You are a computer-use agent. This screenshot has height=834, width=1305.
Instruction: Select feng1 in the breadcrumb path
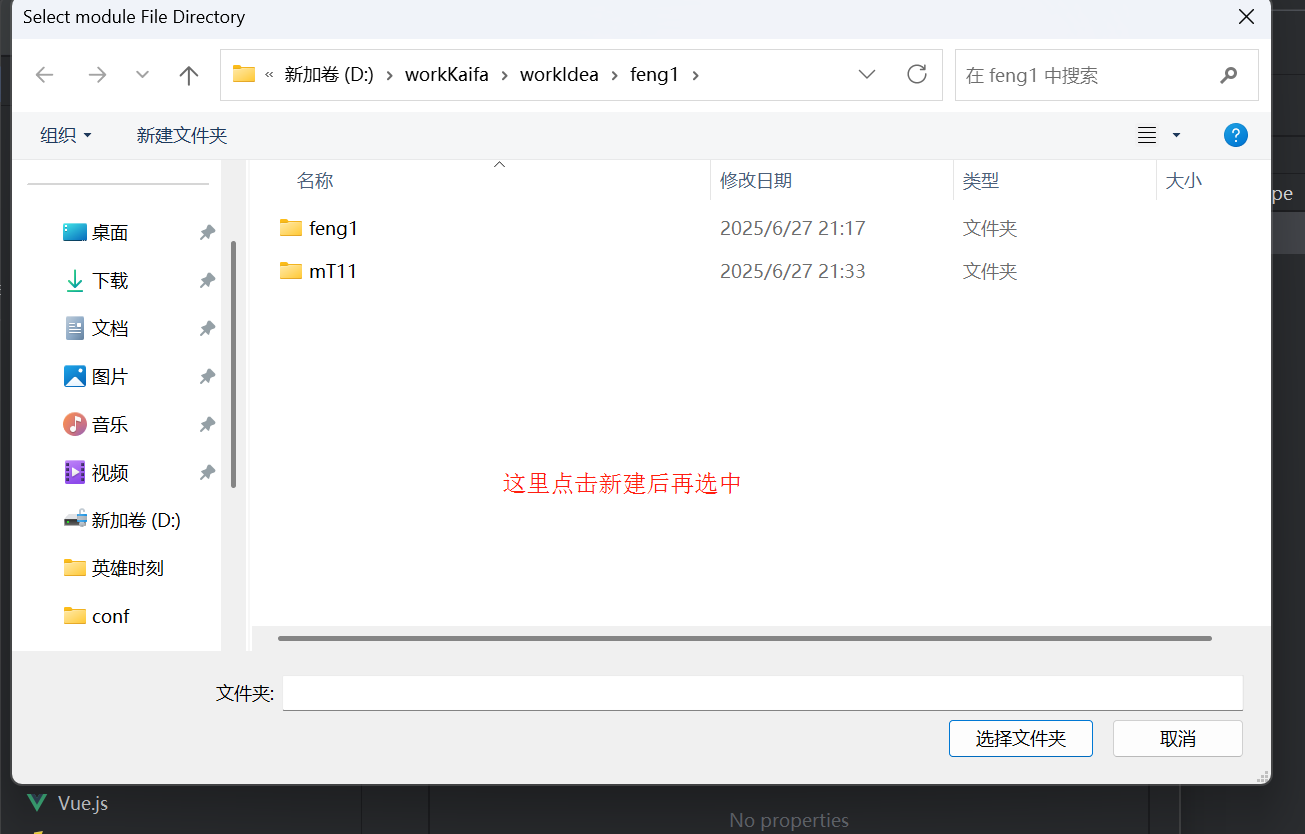[x=654, y=75]
